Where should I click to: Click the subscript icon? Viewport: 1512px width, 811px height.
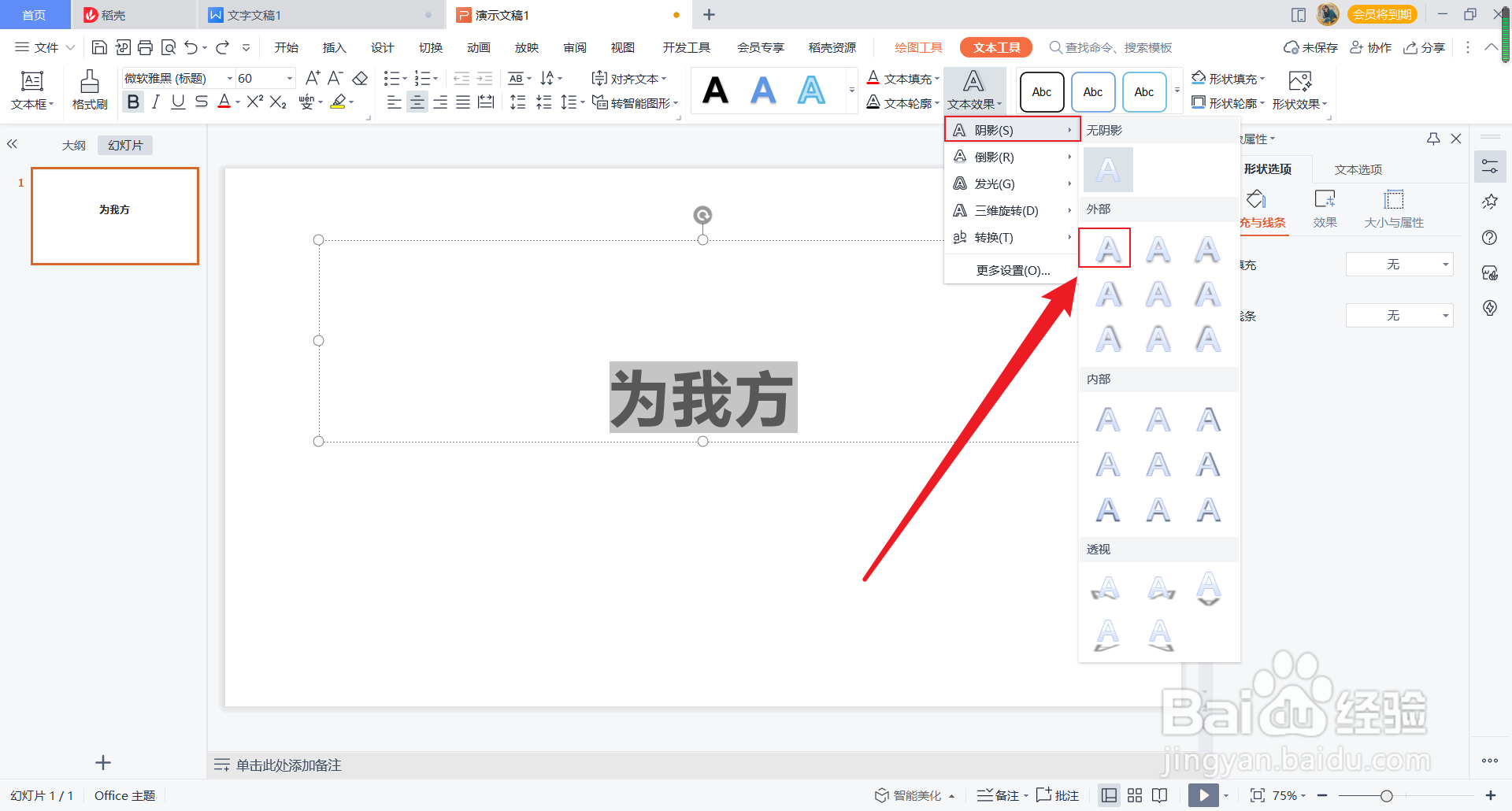278,102
